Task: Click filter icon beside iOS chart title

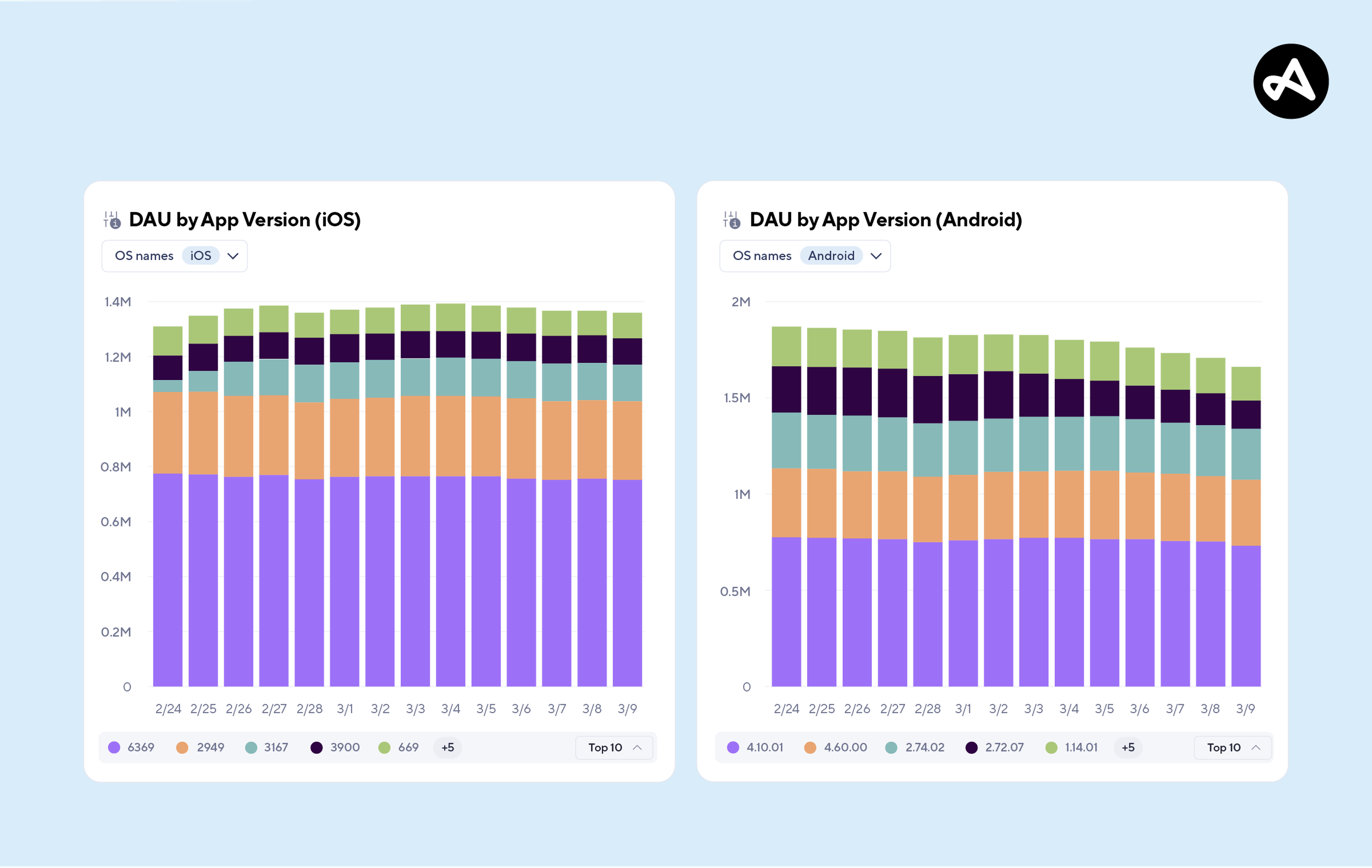Action: point(111,220)
